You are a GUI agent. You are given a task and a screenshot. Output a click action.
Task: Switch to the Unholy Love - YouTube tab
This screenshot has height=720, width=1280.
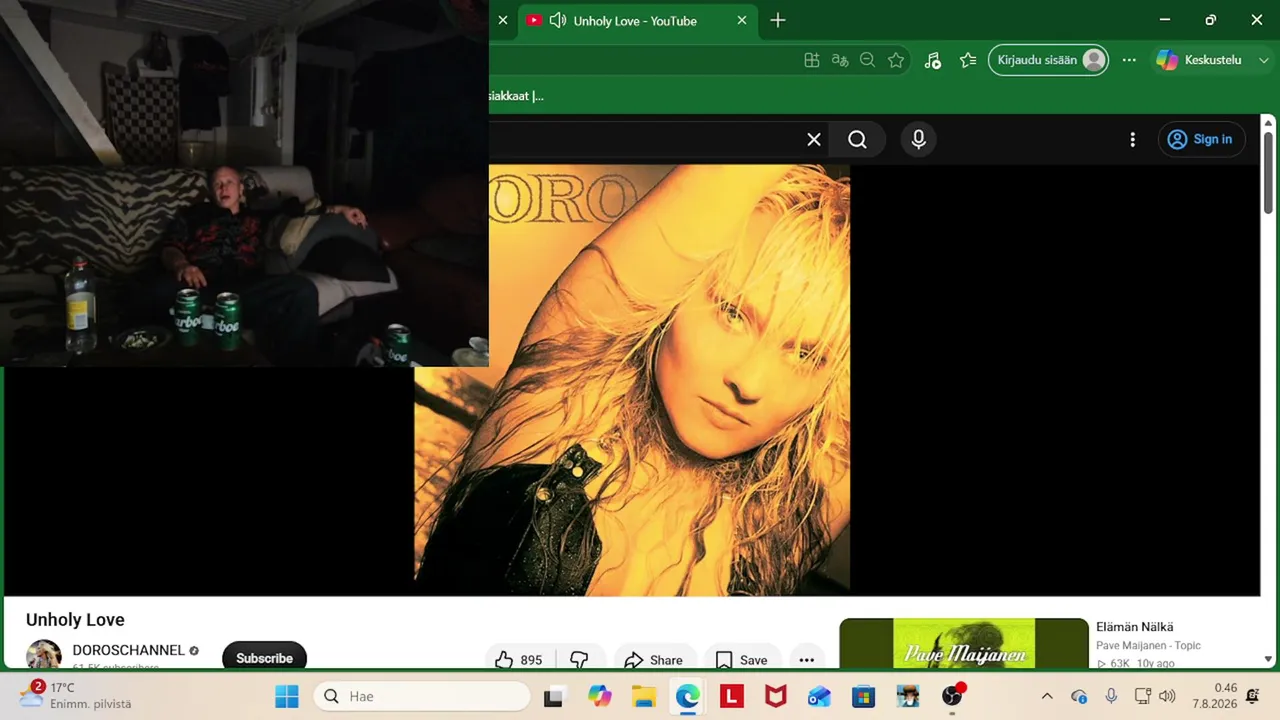635,21
